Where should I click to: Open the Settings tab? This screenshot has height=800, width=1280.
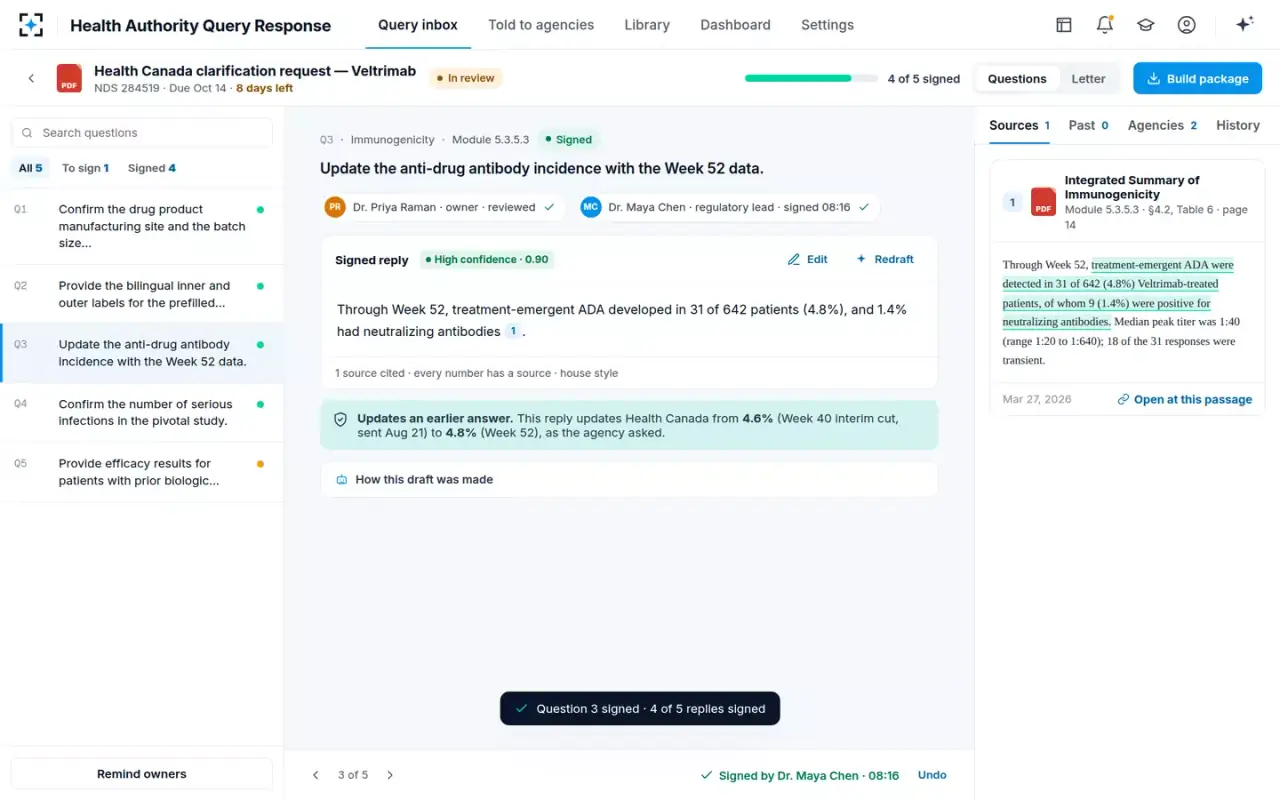click(x=827, y=25)
